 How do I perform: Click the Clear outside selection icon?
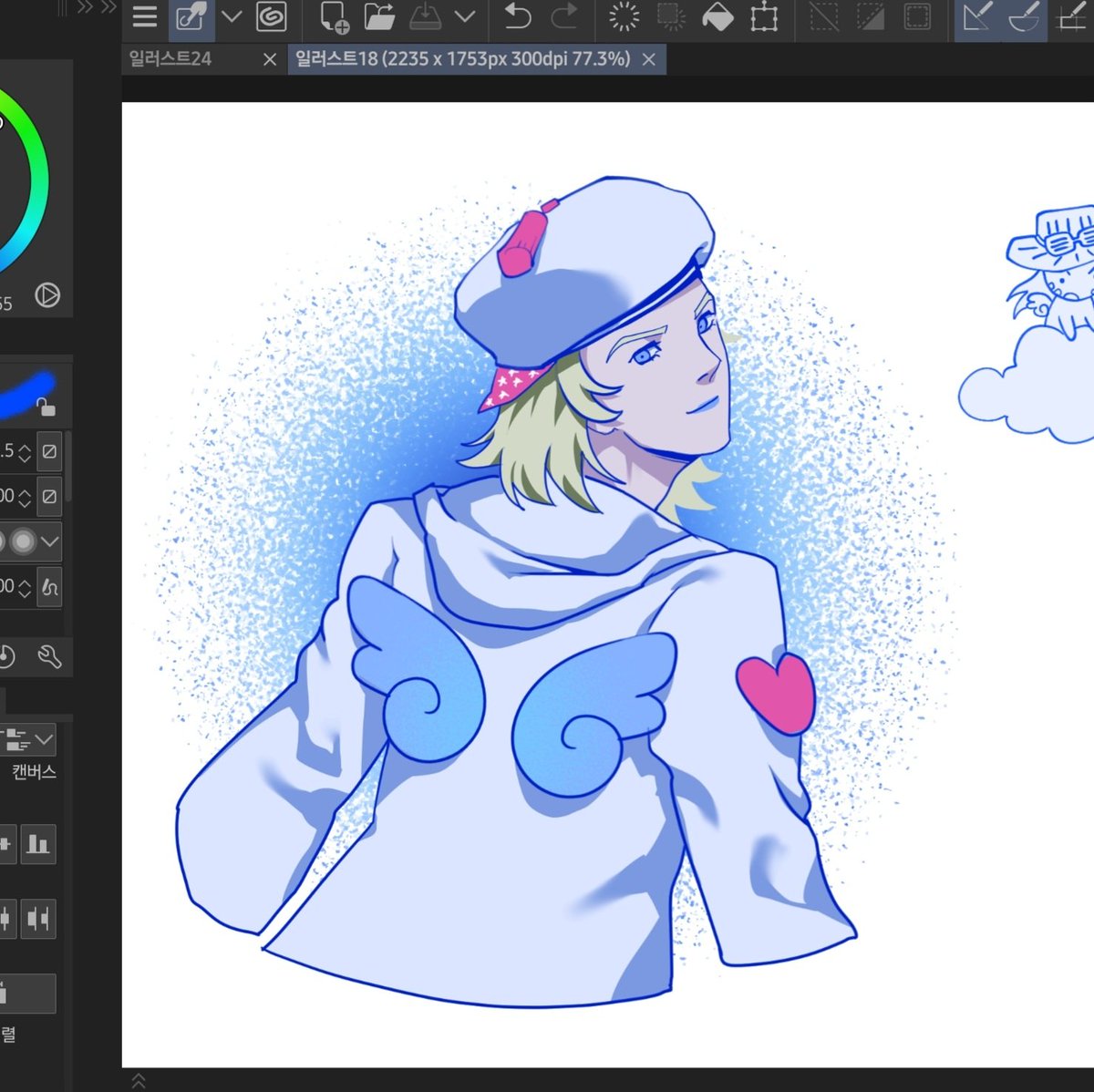coord(672,17)
